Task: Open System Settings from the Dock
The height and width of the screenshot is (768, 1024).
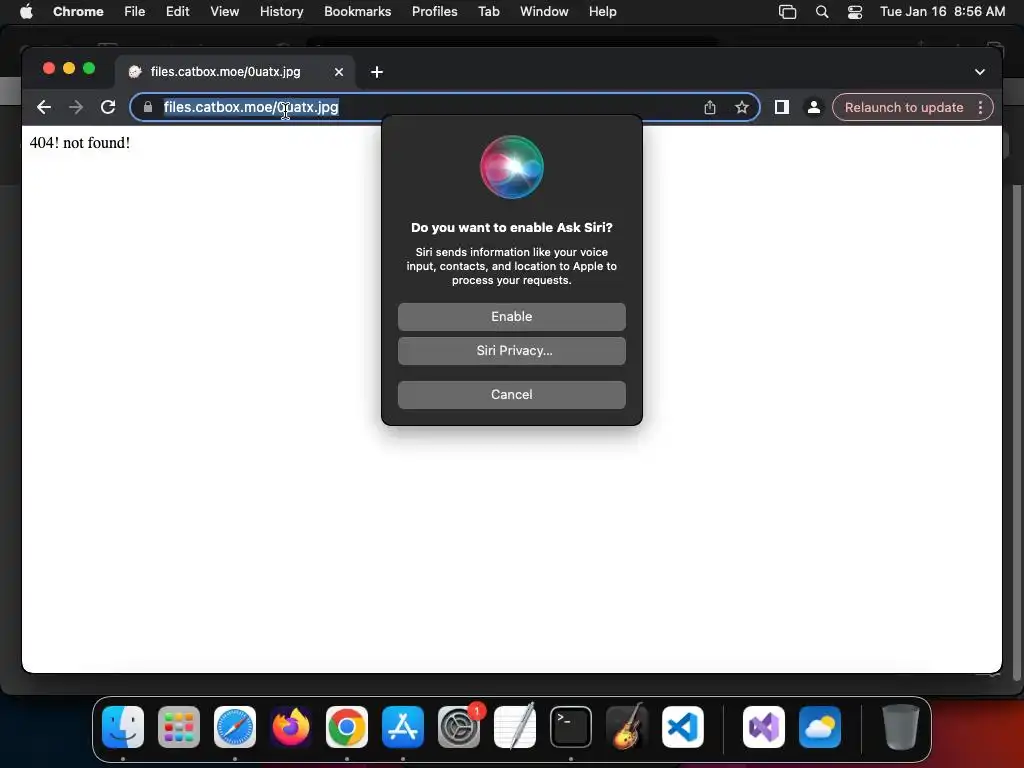Action: [x=459, y=727]
